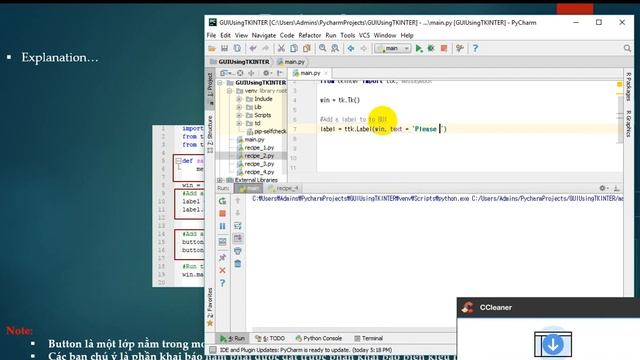
Task: Open Project panel gear settings dropdown
Action: [x=267, y=73]
